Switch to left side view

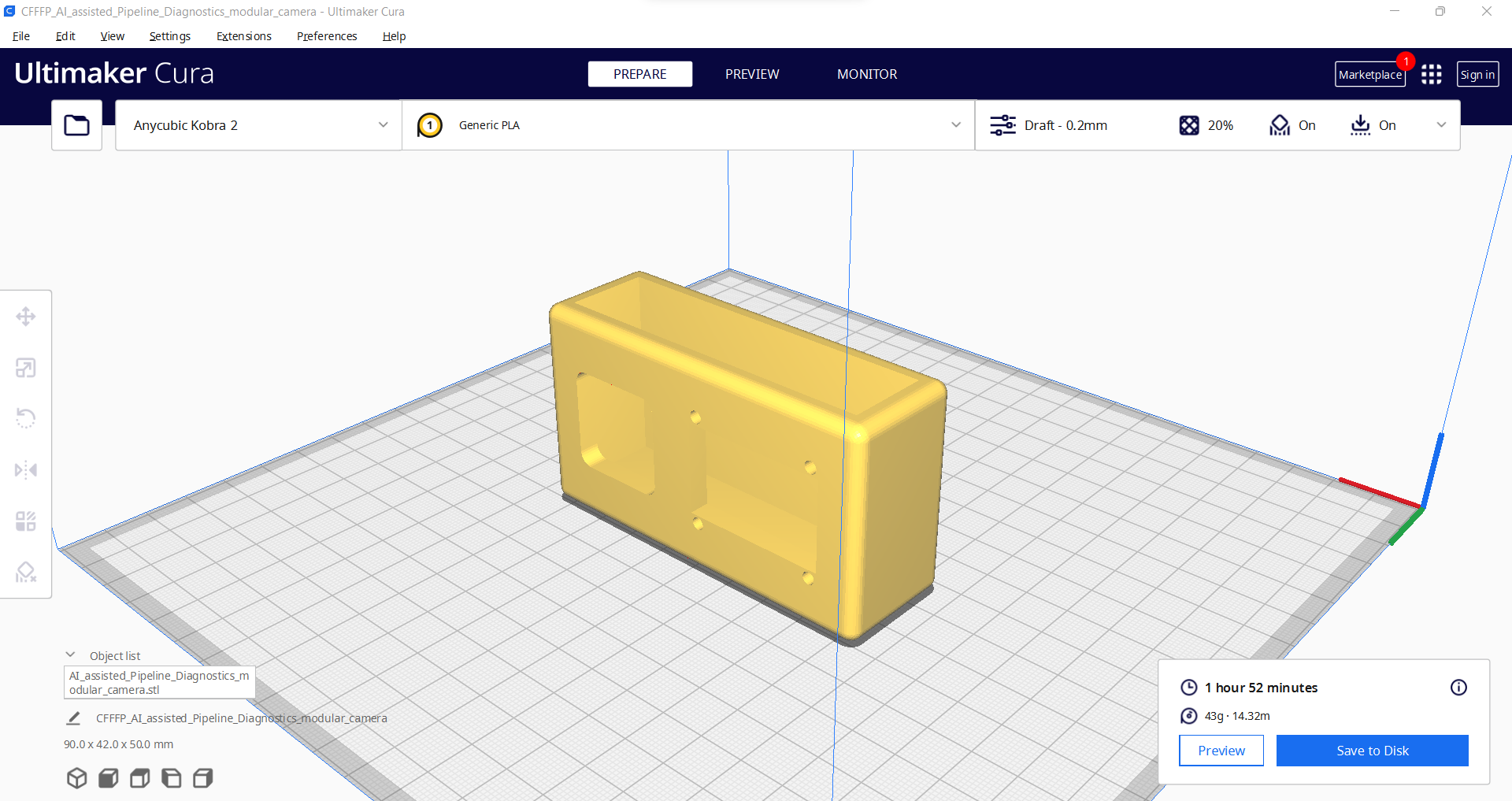(172, 778)
